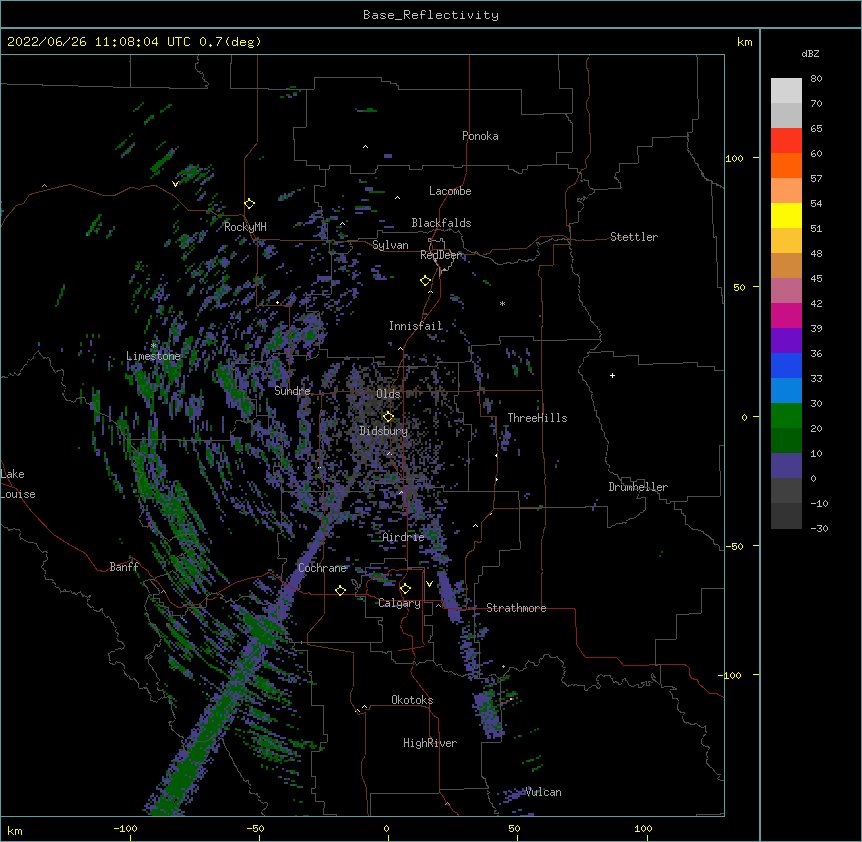This screenshot has height=842, width=862.
Task: Select the Strathmore label
Action: pyautogui.click(x=516, y=608)
